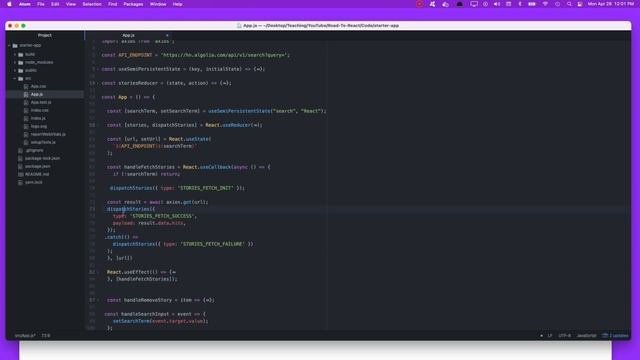Close the App.js tab

point(167,36)
